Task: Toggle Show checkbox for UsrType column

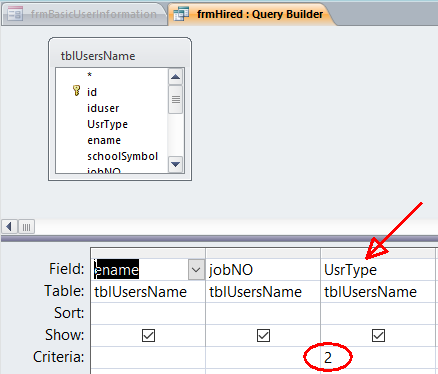Action: (378, 335)
